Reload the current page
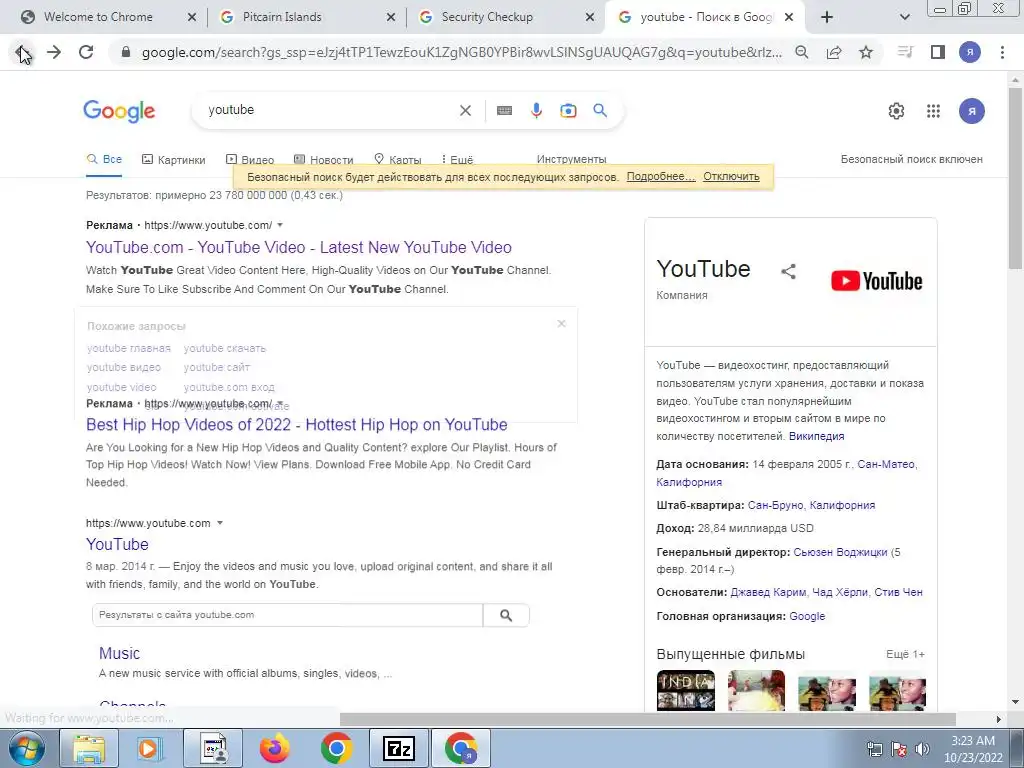 86,52
